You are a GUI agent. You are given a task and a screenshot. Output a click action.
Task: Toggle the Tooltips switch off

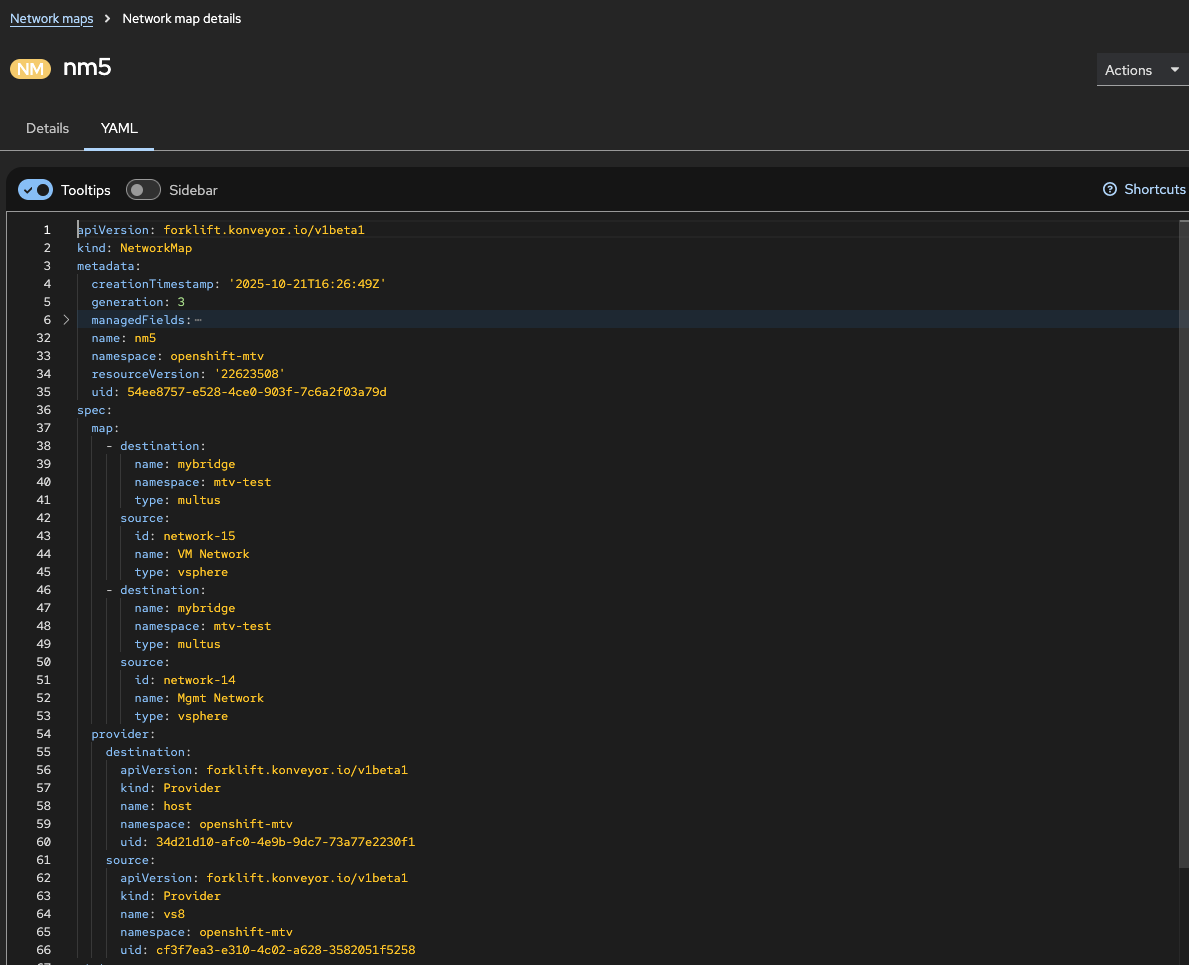pyautogui.click(x=36, y=190)
